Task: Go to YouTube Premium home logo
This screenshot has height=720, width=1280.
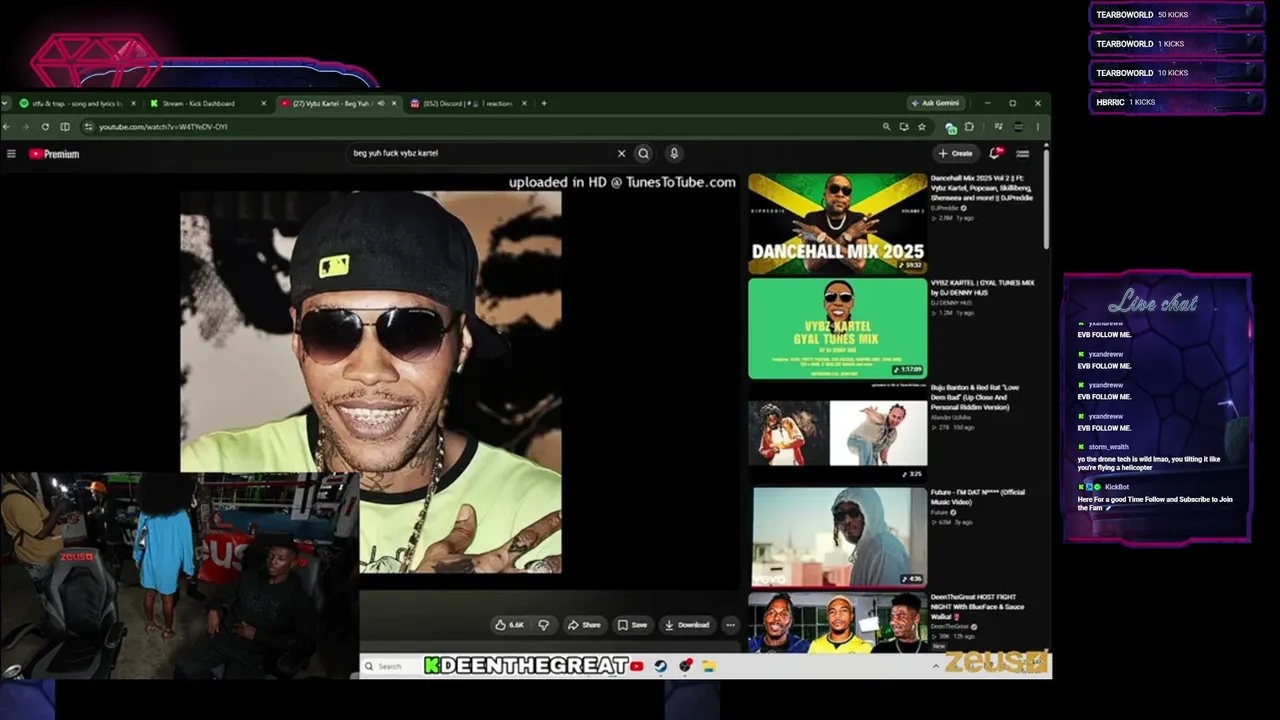Action: 54,154
